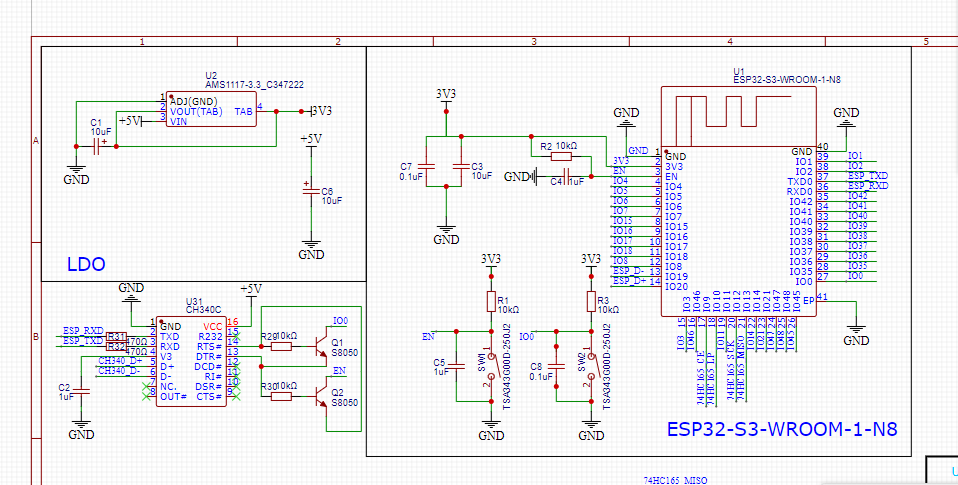This screenshot has height=485, width=958.
Task: Click ESP_RXD net label left of CH340C
Action: (x=84, y=331)
